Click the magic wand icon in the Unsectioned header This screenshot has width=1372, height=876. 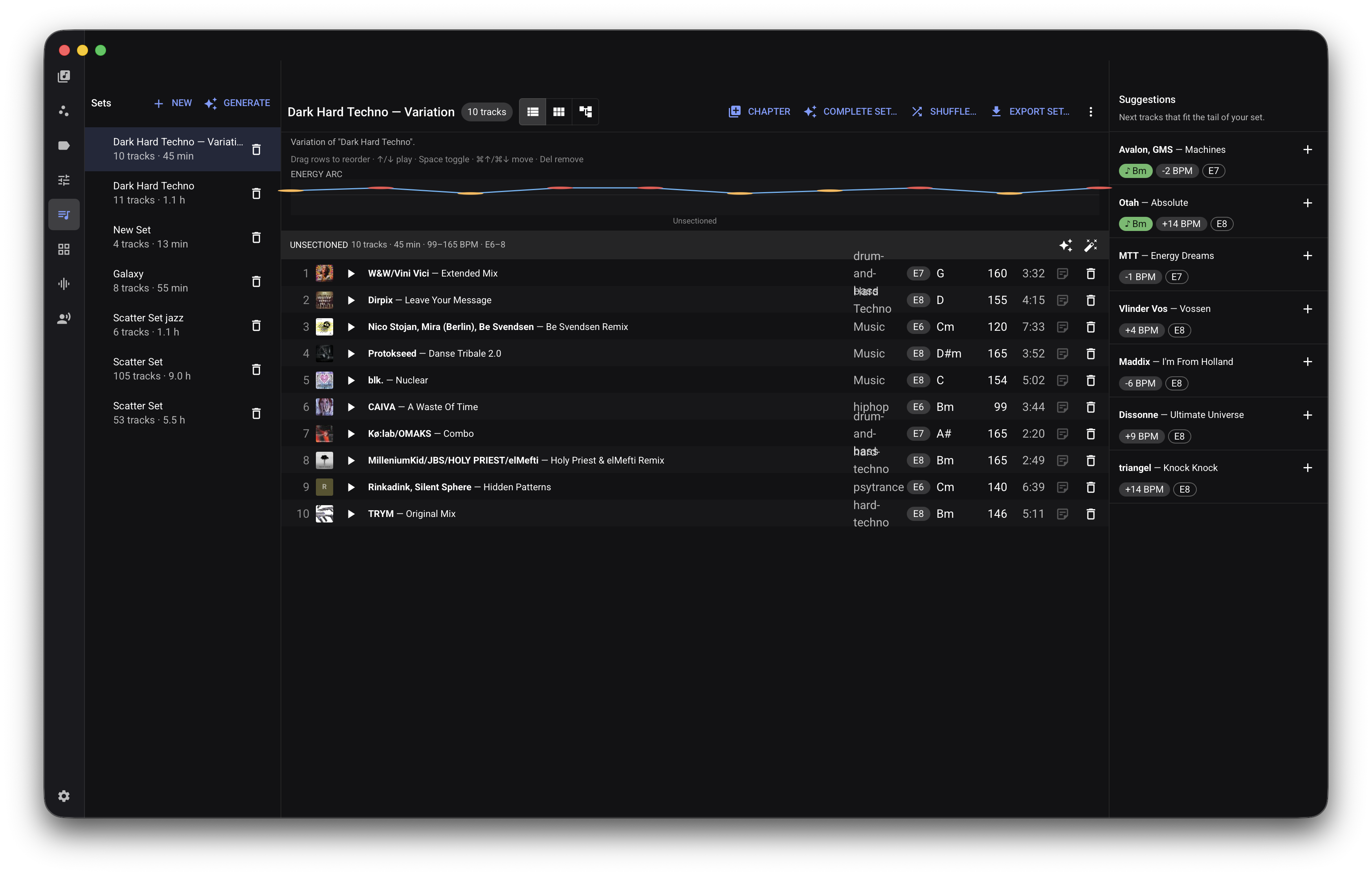point(1091,245)
